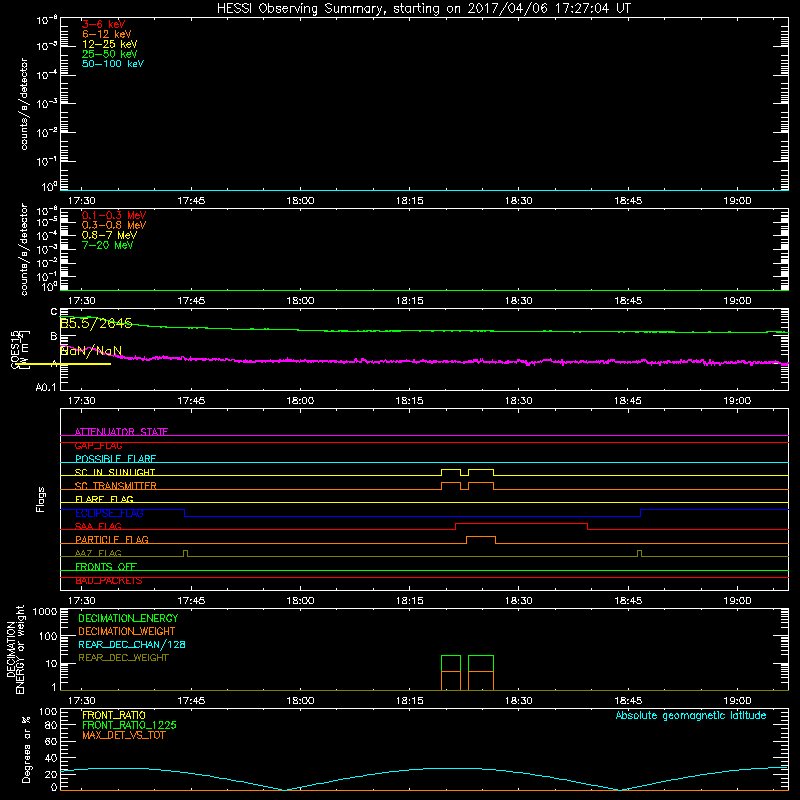This screenshot has width=800, height=800.
Task: Click the B5.5/2645 GOES annotation
Action: pos(96,323)
